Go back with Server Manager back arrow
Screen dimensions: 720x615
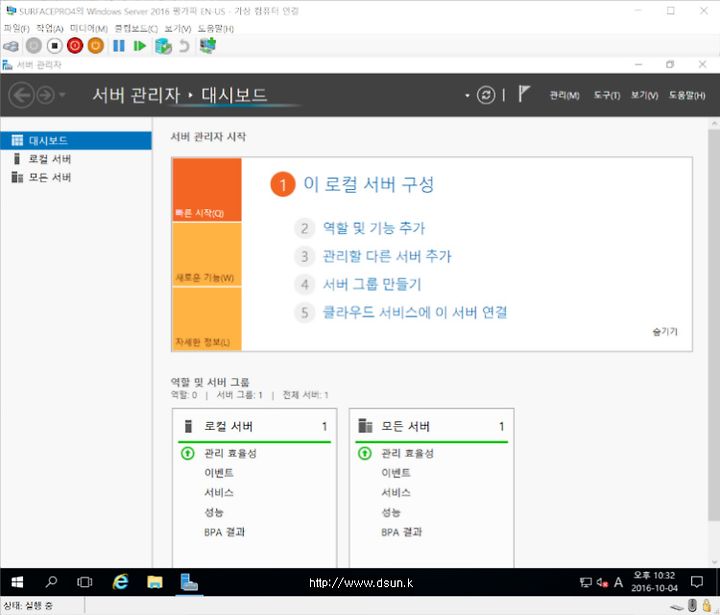(21, 95)
